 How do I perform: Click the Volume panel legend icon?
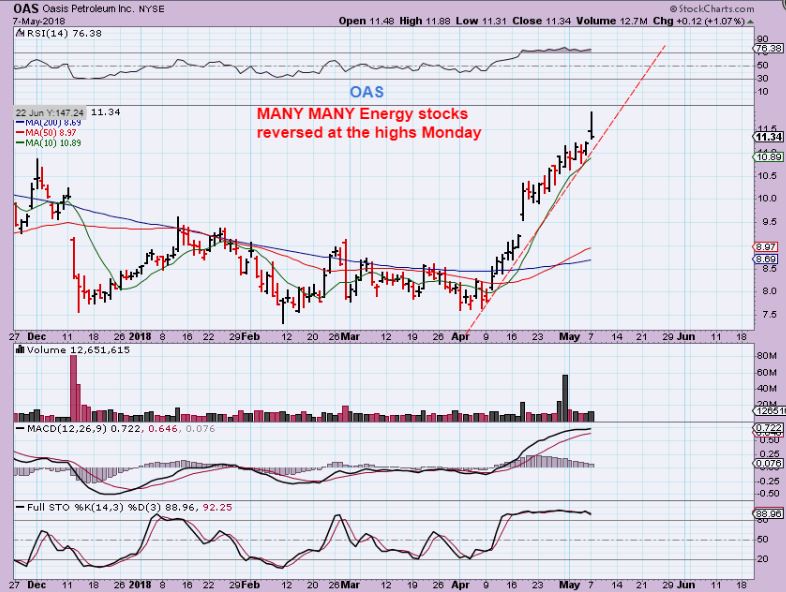[21, 349]
